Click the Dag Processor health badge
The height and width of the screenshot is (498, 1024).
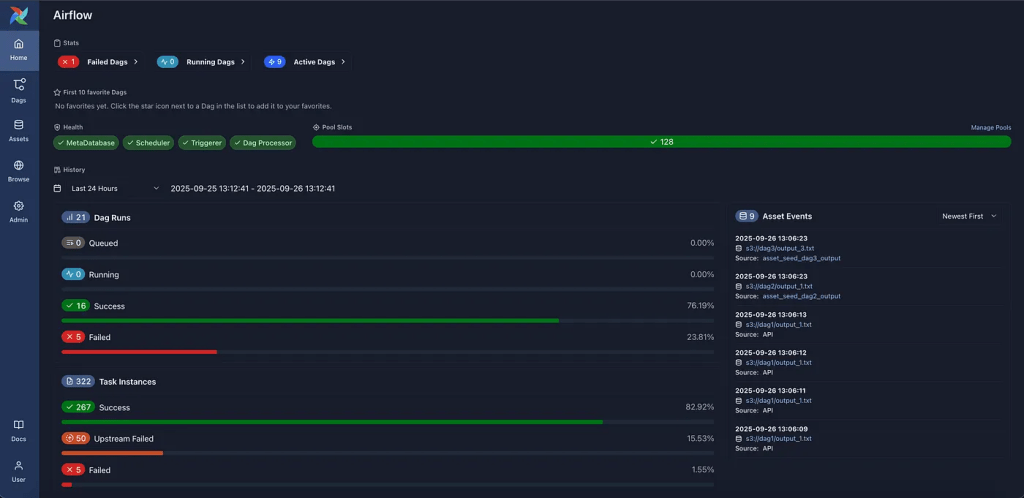point(263,143)
